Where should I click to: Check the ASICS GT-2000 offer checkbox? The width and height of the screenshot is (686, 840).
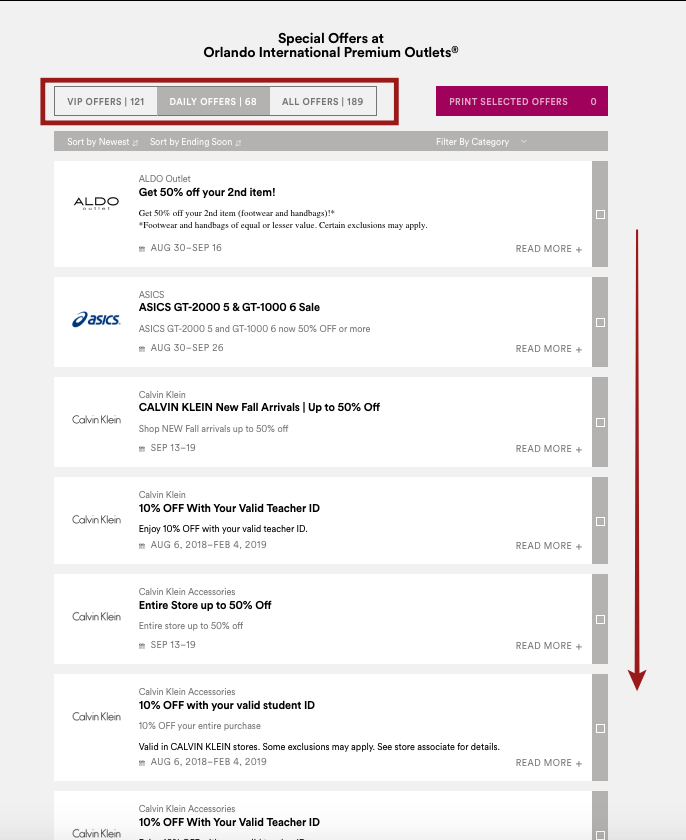point(600,322)
